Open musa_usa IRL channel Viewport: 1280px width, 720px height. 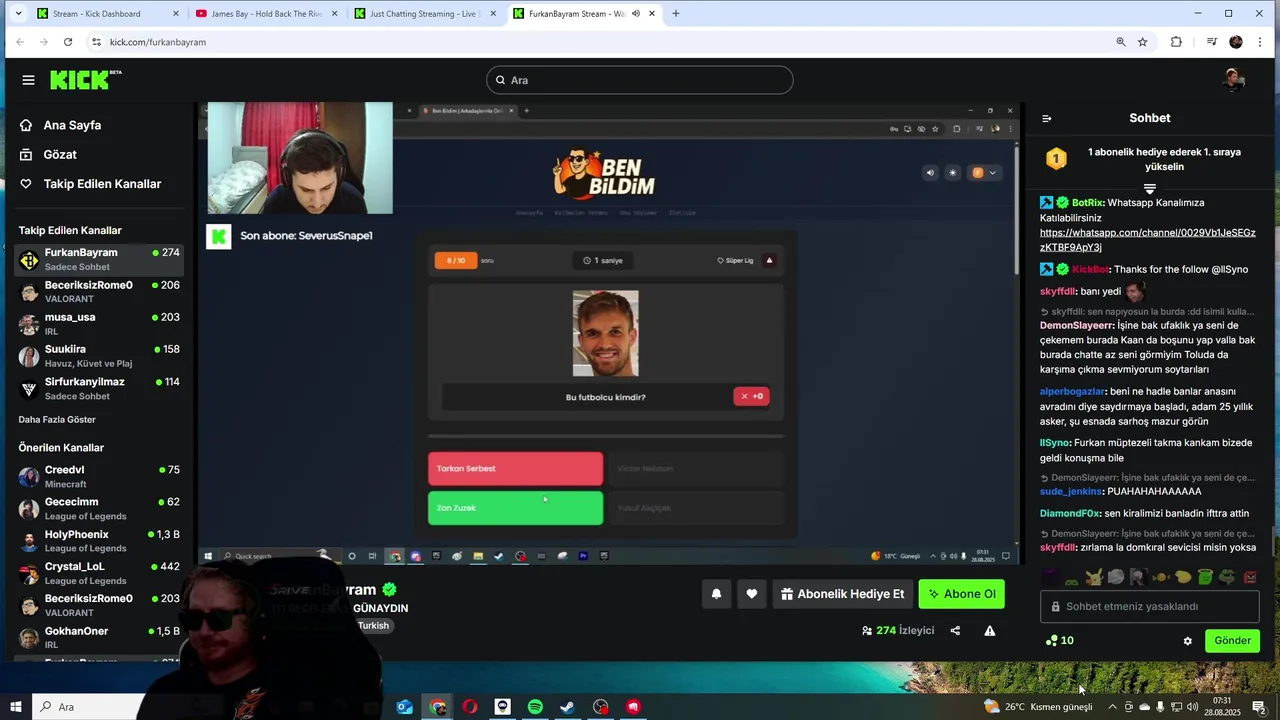(x=98, y=323)
